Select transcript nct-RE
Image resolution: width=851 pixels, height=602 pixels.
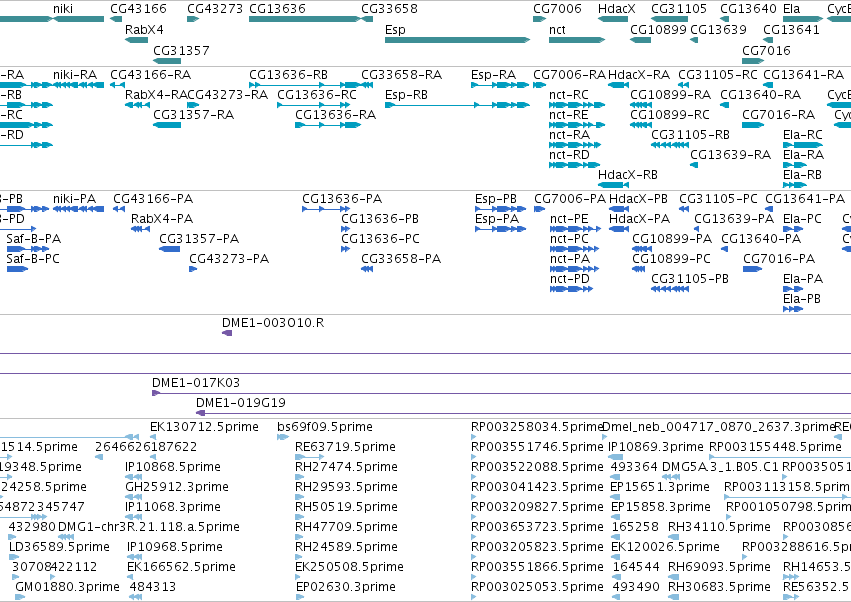[x=577, y=125]
